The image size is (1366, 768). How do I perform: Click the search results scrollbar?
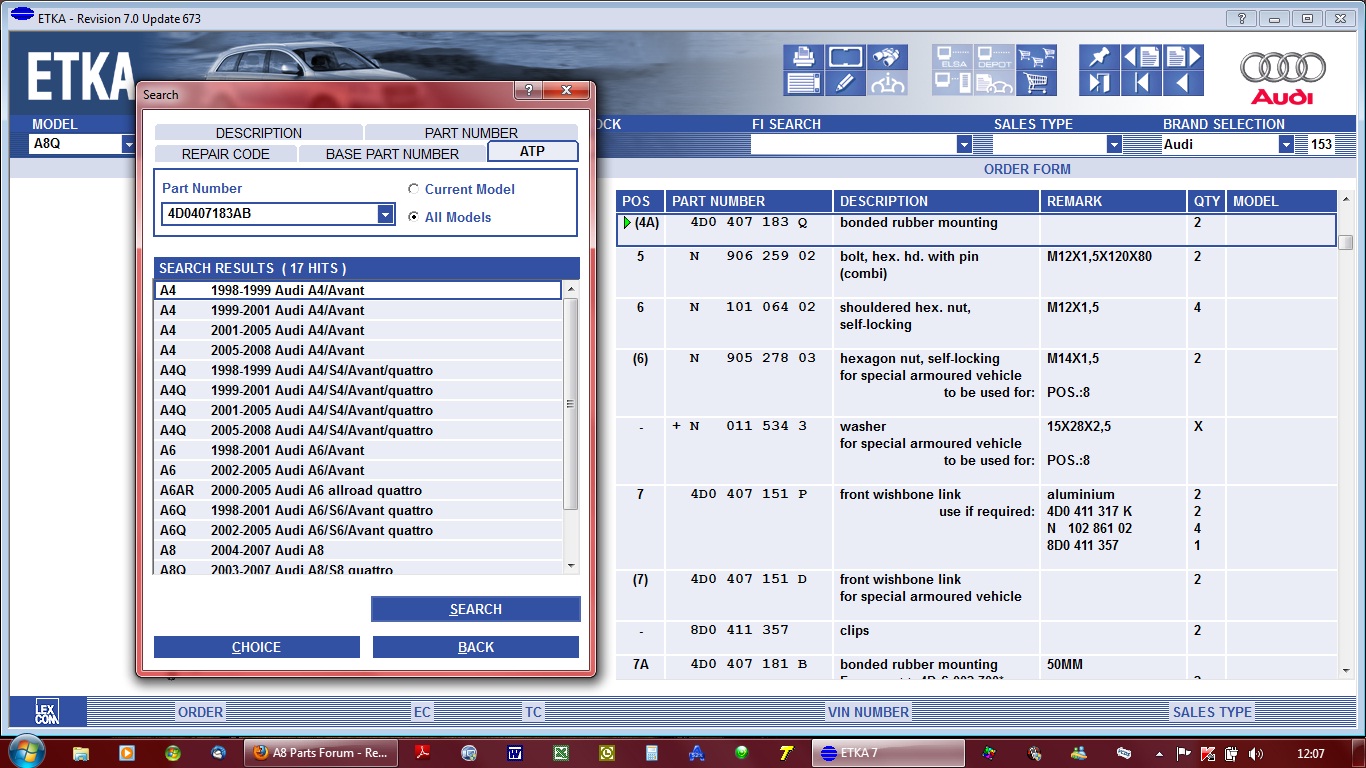pyautogui.click(x=571, y=404)
